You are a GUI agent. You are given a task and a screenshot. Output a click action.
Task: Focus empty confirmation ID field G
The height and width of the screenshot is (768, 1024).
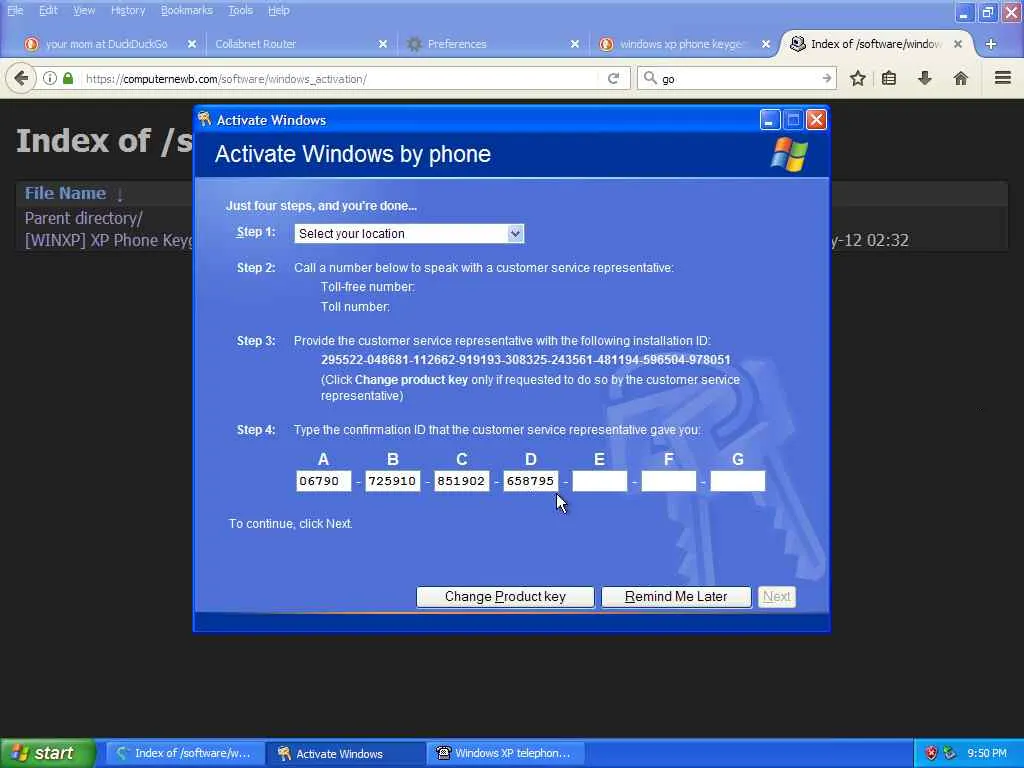(737, 481)
